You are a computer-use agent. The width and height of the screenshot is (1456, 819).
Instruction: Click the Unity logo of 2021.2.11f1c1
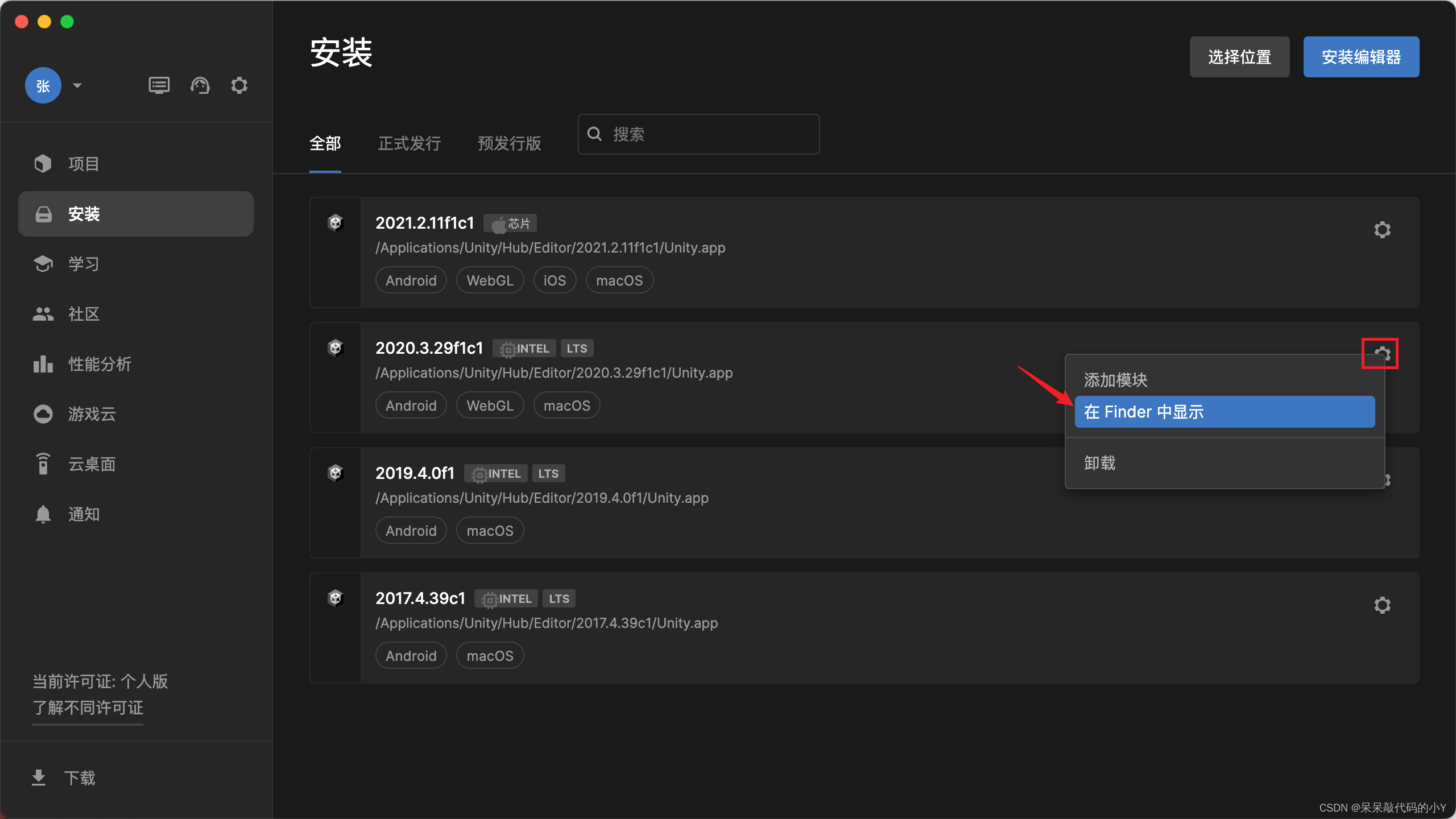336,223
